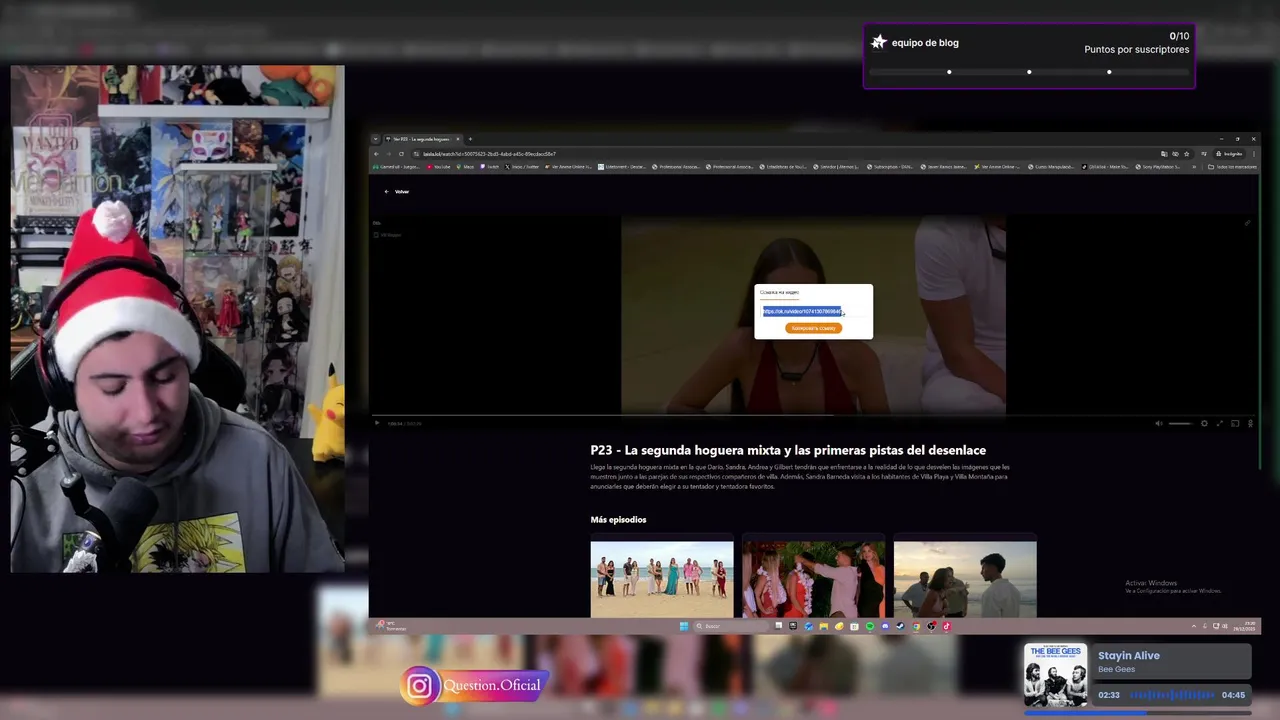Bookmark this page with the star icon
1280x720 pixels.
[1186, 154]
